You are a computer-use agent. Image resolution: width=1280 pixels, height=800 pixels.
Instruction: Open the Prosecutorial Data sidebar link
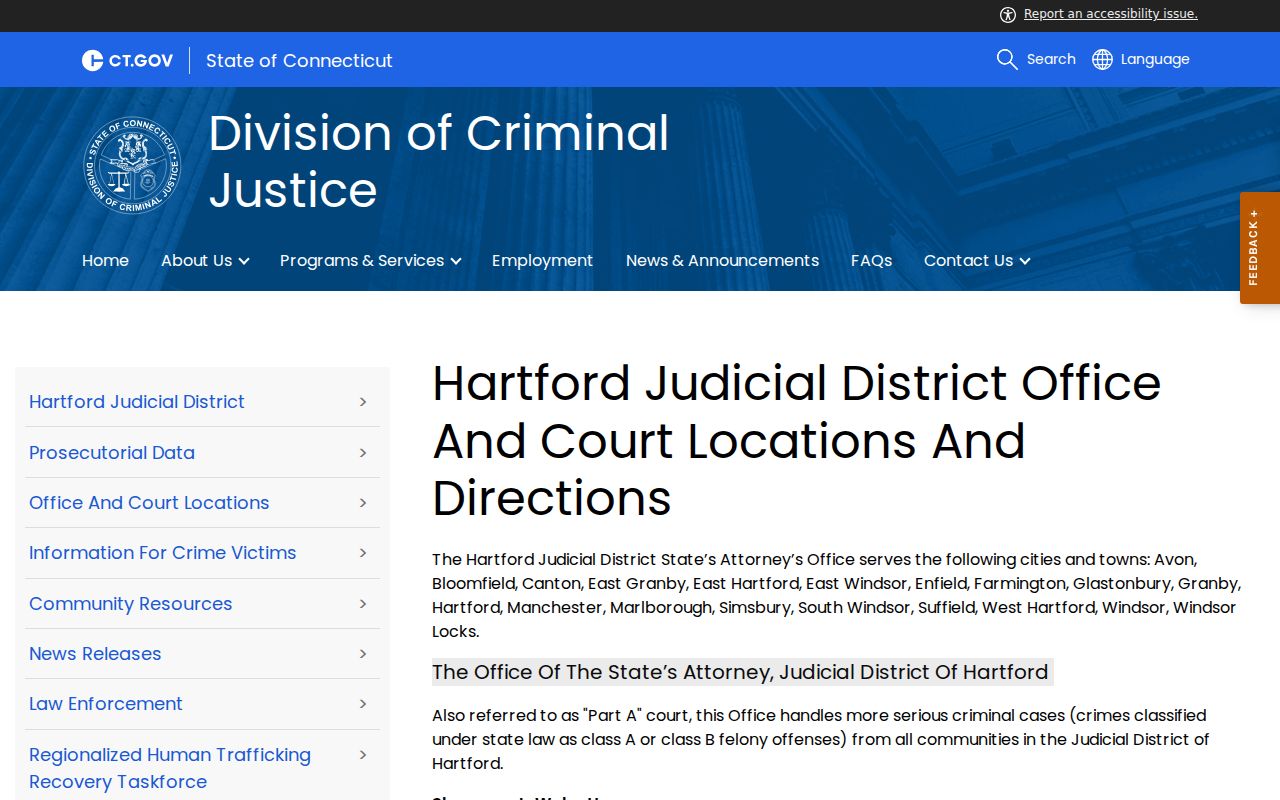[112, 452]
